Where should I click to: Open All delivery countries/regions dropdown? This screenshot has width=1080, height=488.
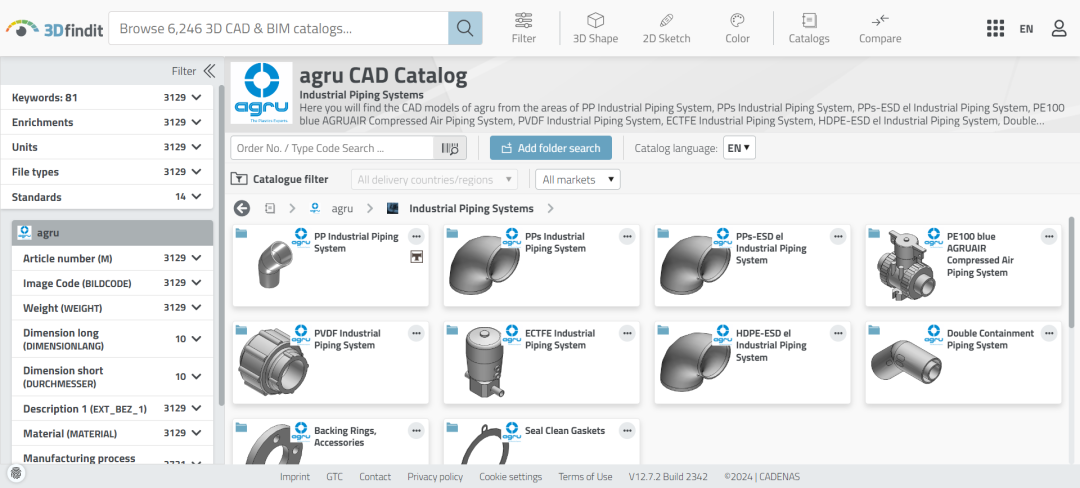point(434,180)
